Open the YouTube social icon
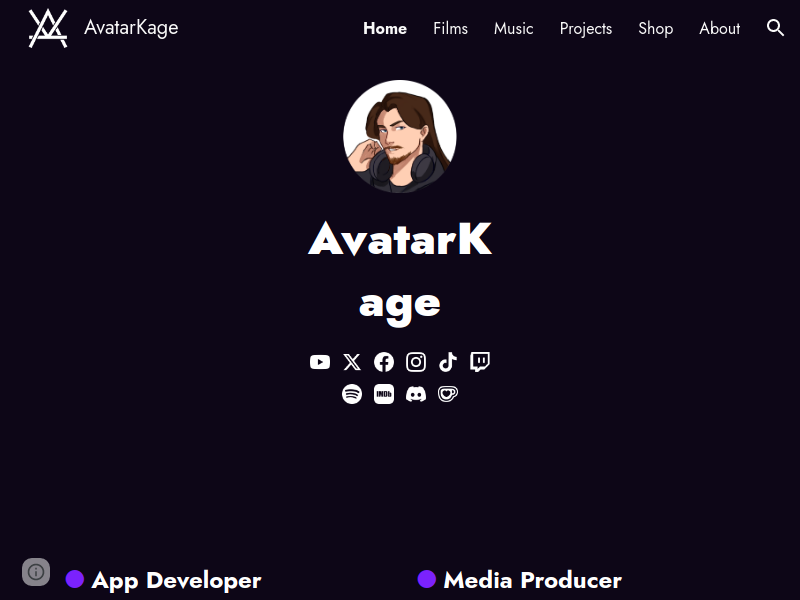This screenshot has width=800, height=600. coord(320,362)
